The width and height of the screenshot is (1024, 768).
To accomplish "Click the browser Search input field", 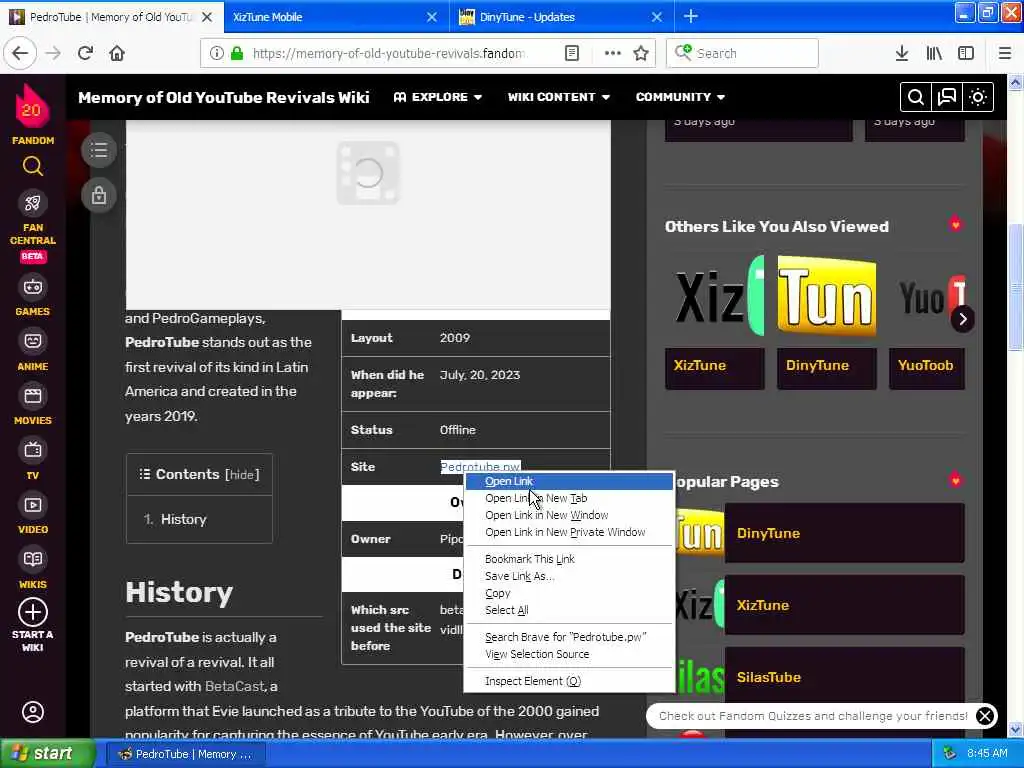I will [x=743, y=53].
